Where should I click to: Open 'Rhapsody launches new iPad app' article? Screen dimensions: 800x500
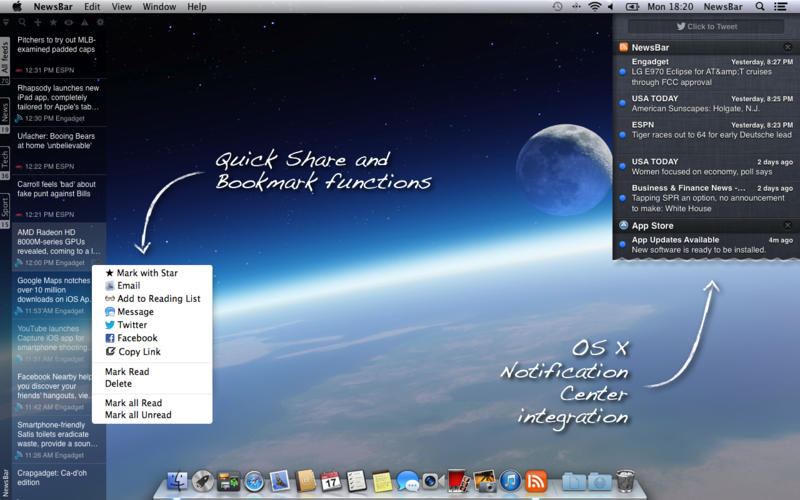click(x=59, y=103)
